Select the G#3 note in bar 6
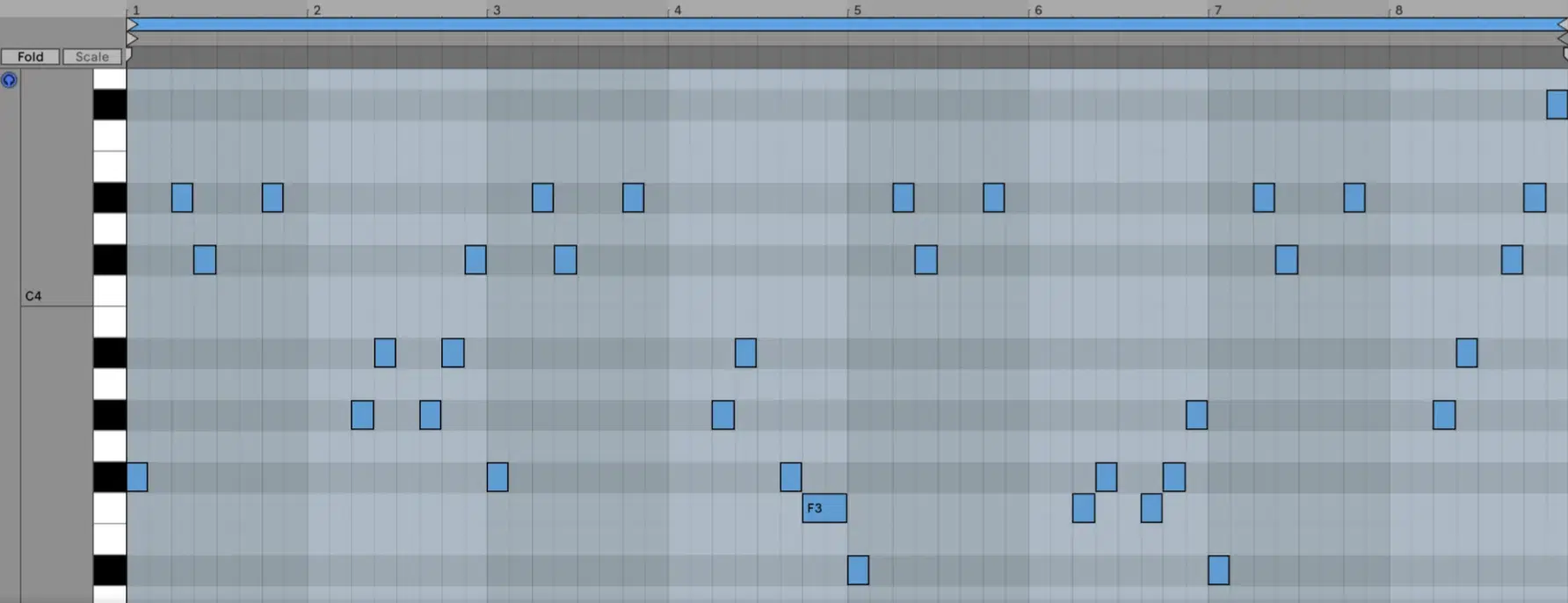This screenshot has height=603, width=1568. point(1196,415)
